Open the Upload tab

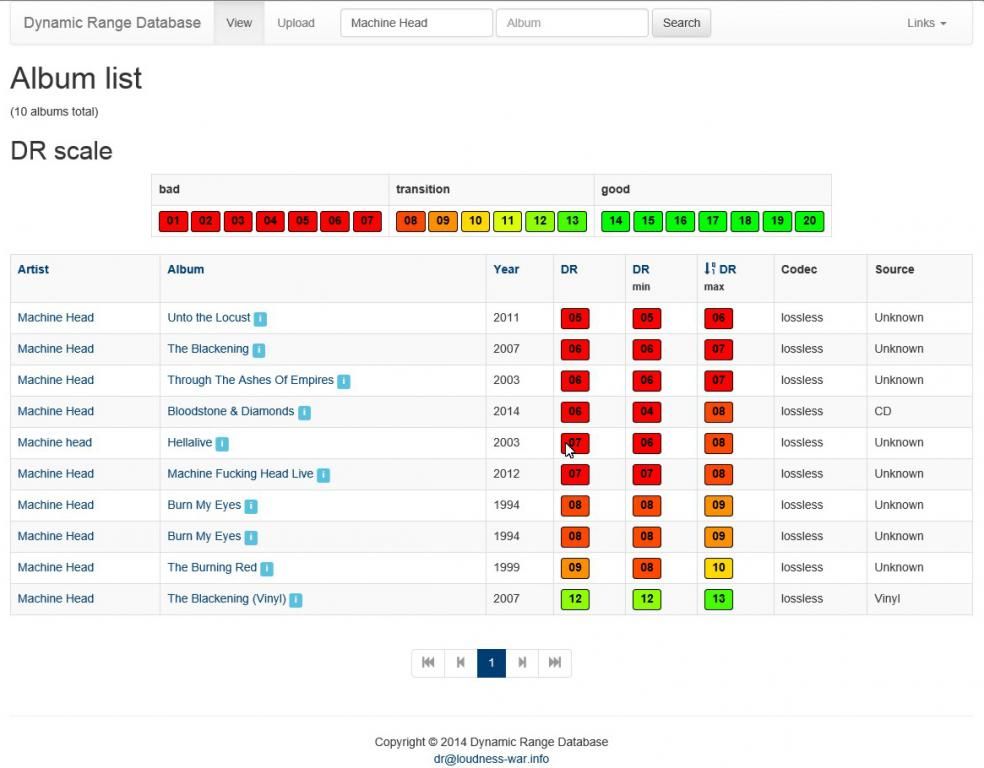click(296, 23)
